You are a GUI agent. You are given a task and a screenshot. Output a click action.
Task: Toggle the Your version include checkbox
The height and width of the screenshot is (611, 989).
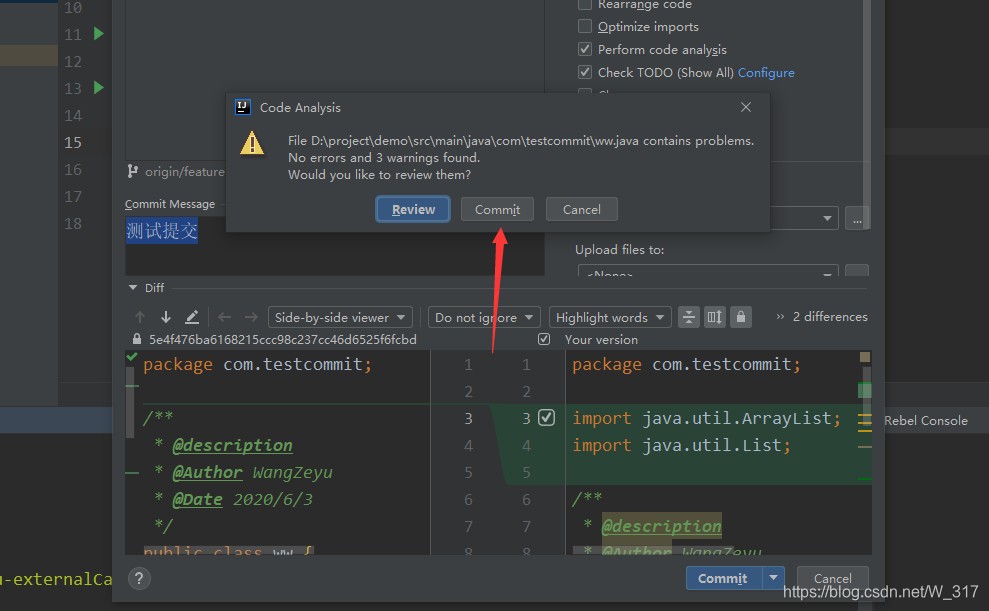click(544, 340)
